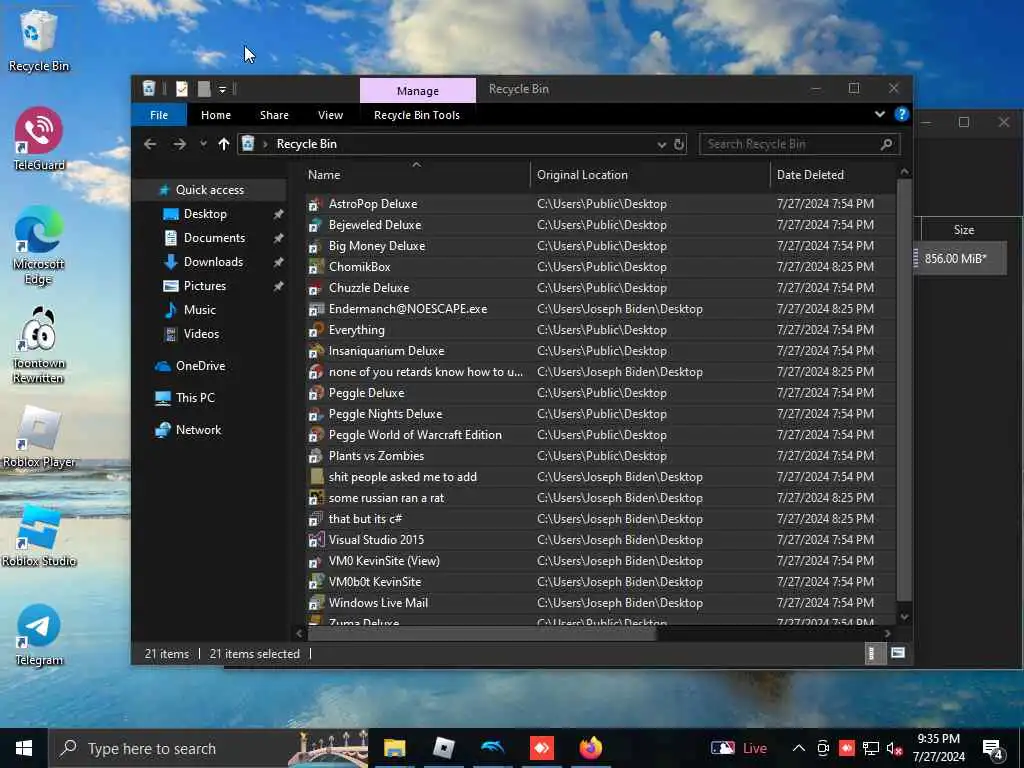Click the Size column in background window
The width and height of the screenshot is (1024, 768).
click(963, 230)
